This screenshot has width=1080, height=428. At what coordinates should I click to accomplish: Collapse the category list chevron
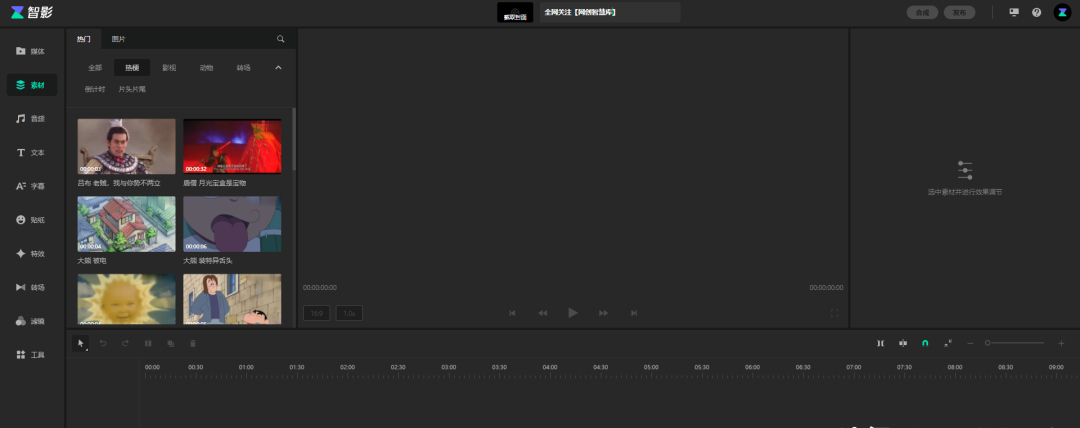click(x=278, y=68)
